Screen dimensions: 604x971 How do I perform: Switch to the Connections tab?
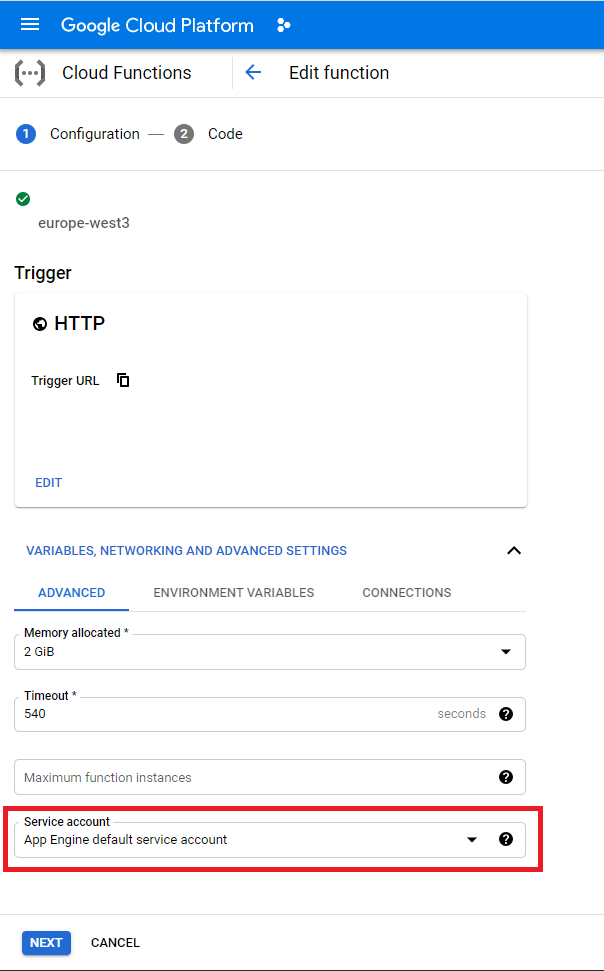pos(406,593)
